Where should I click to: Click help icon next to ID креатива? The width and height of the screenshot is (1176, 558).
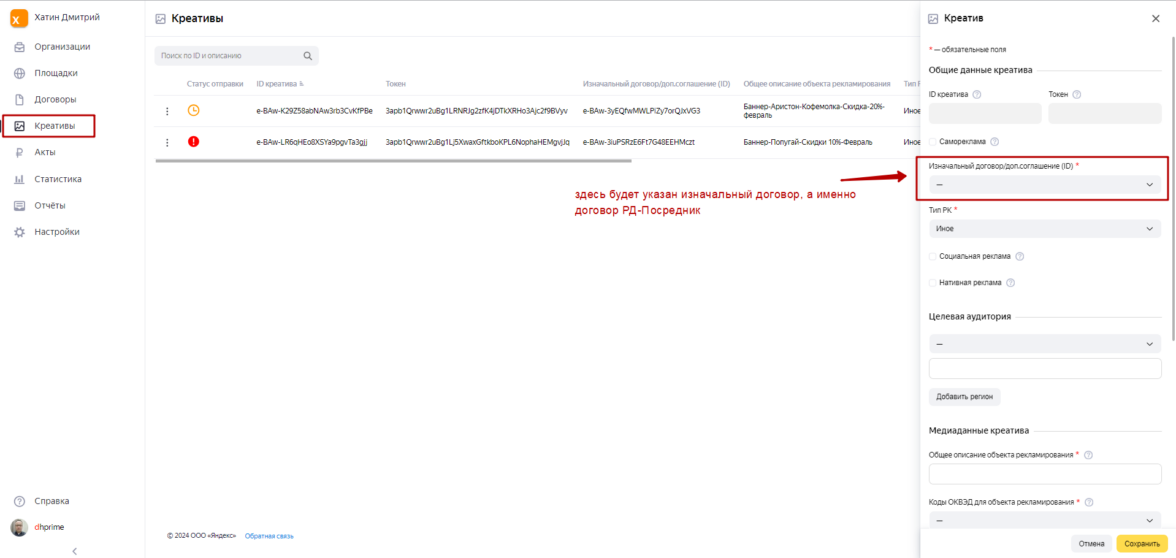click(976, 94)
